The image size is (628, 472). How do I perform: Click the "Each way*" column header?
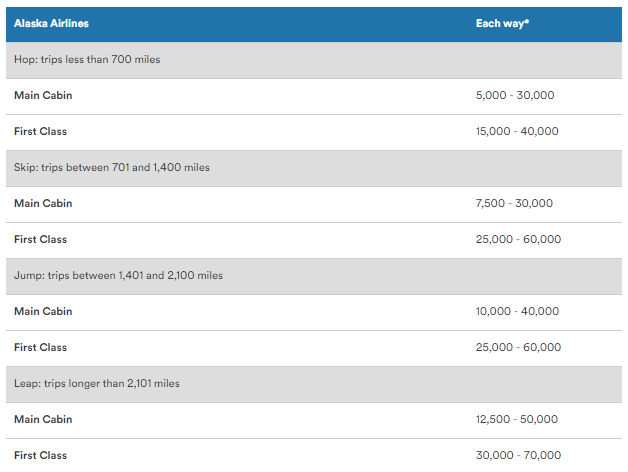[x=502, y=23]
